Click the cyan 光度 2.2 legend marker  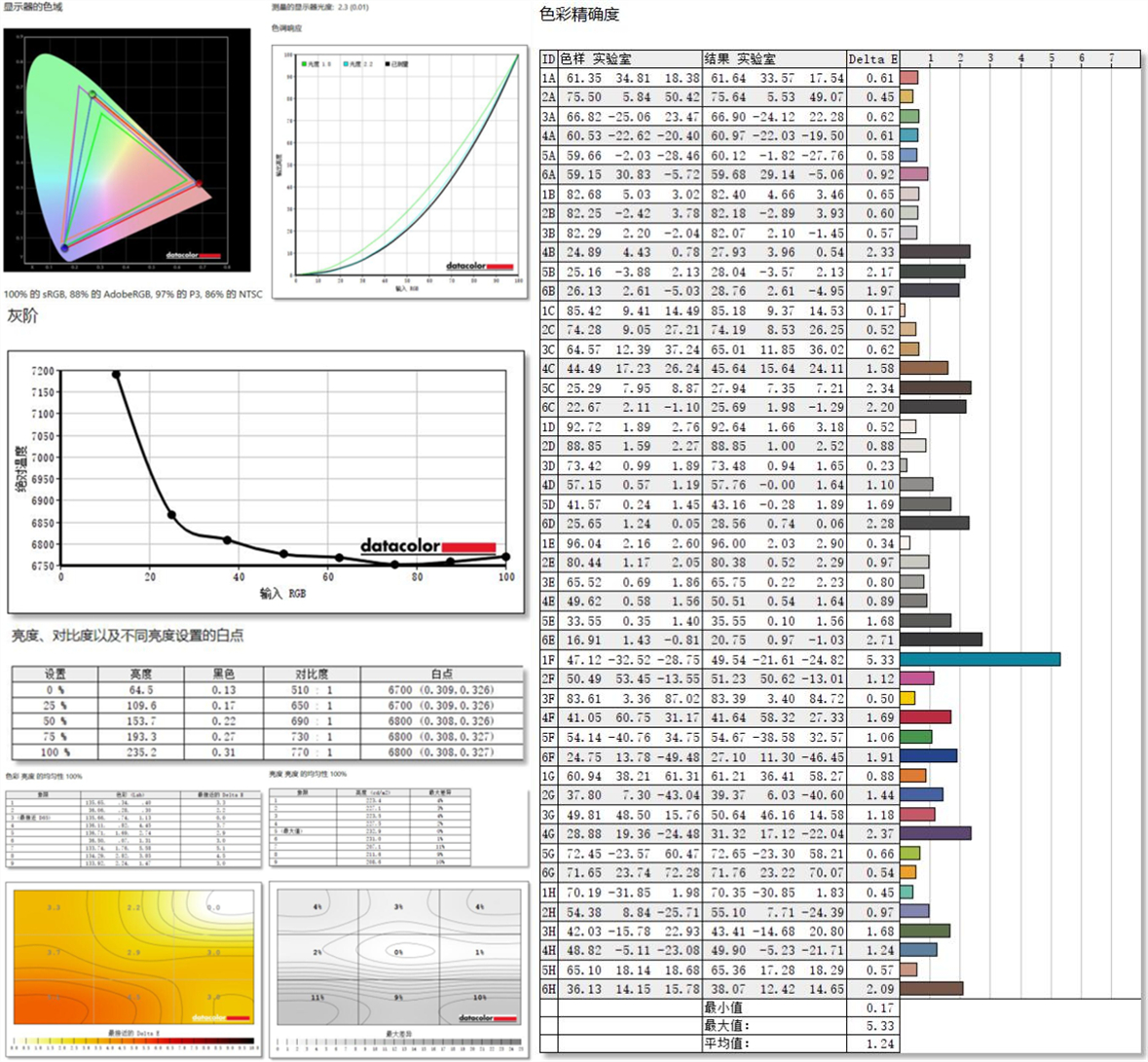pos(345,64)
